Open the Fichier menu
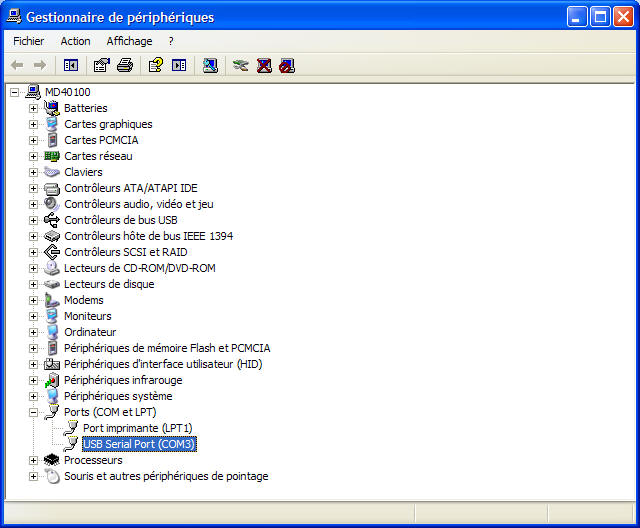Screen dimensions: 640x528 pos(29,41)
